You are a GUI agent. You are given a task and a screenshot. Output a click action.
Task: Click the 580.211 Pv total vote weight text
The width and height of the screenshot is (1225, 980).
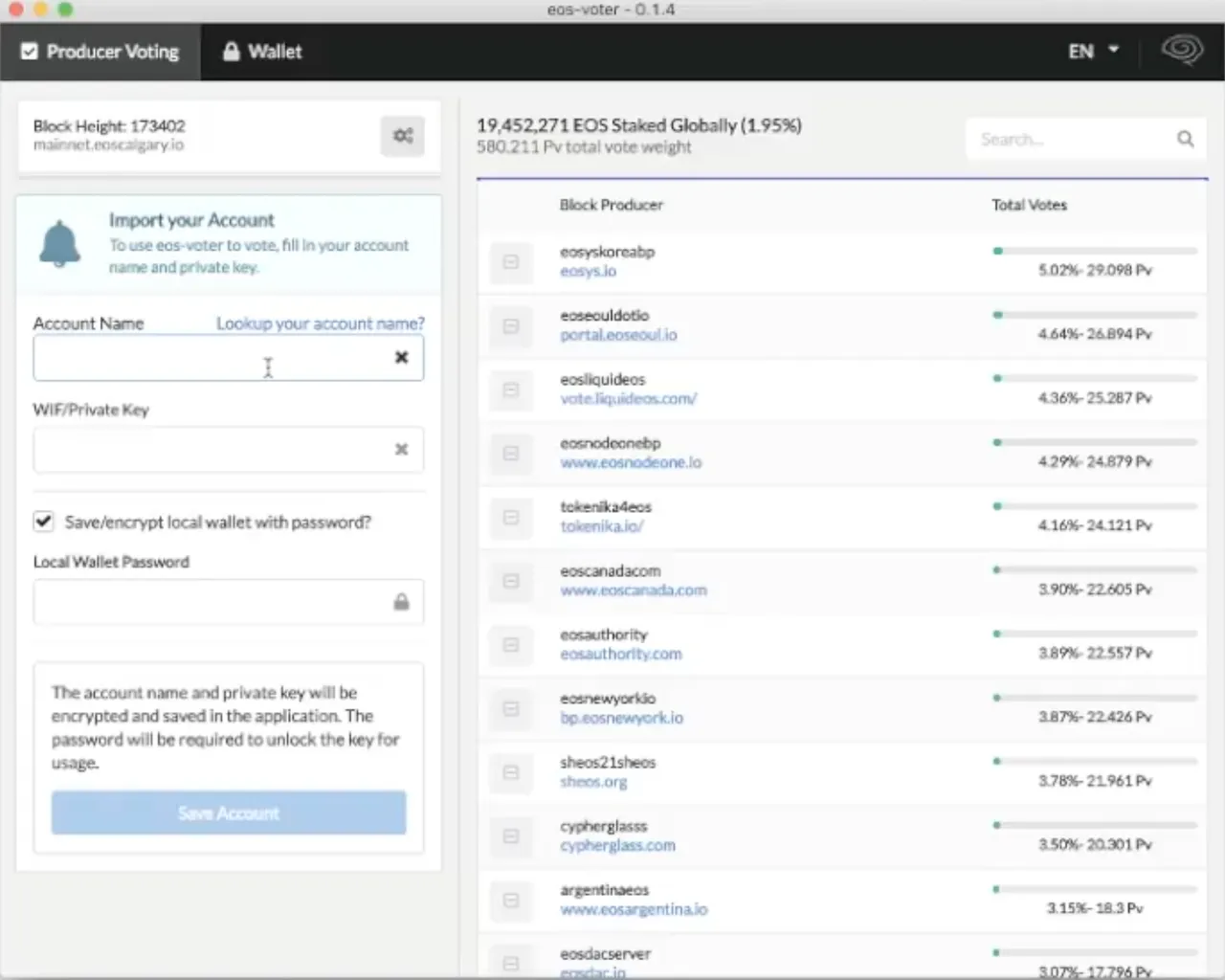(584, 146)
